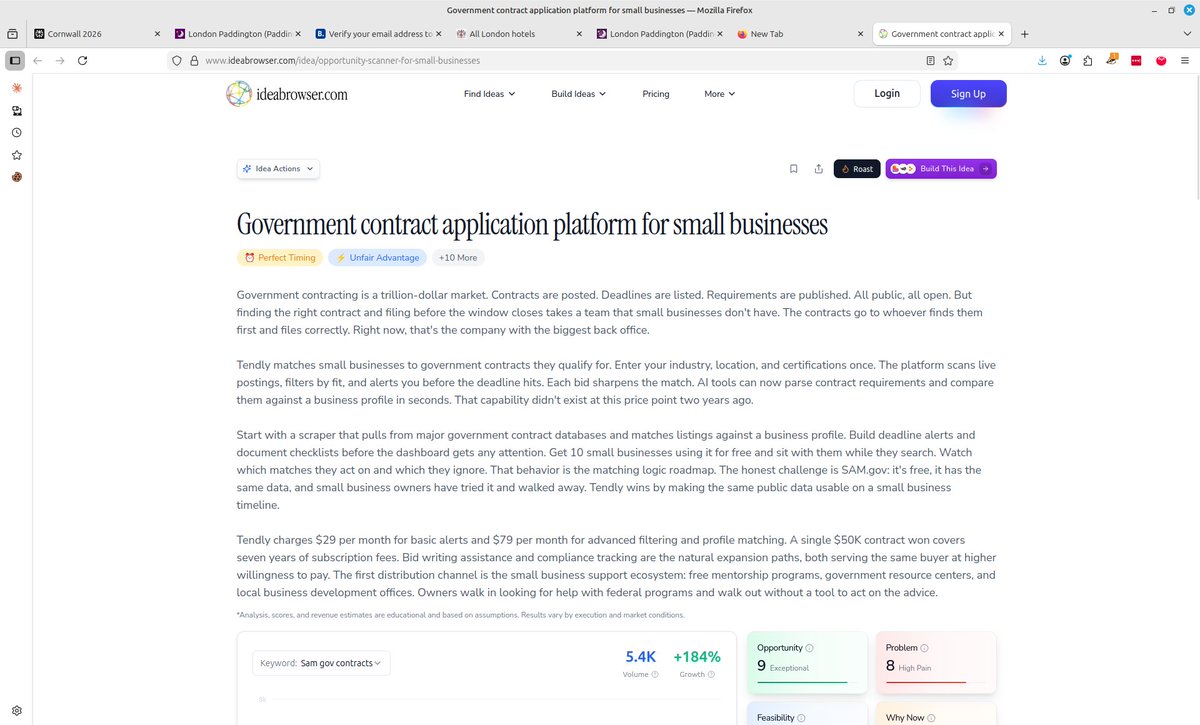The image size is (1200, 725).
Task: Click the Unfair Advantage tag
Action: (x=377, y=257)
